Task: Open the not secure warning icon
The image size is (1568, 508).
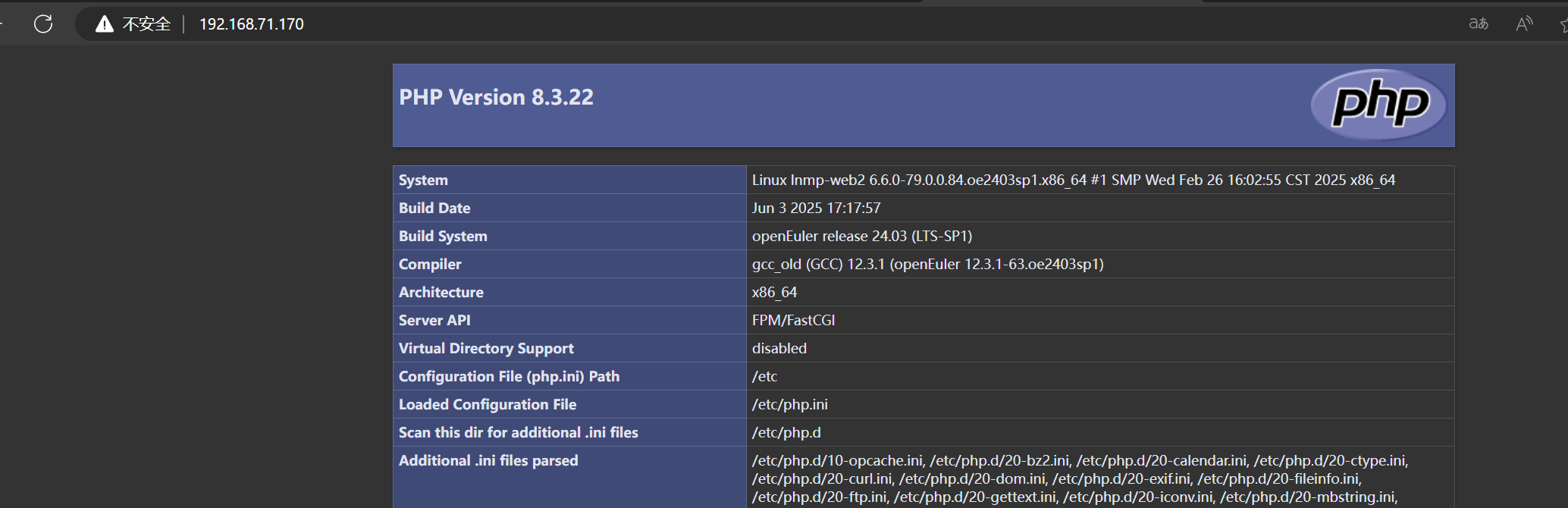Action: coord(105,24)
